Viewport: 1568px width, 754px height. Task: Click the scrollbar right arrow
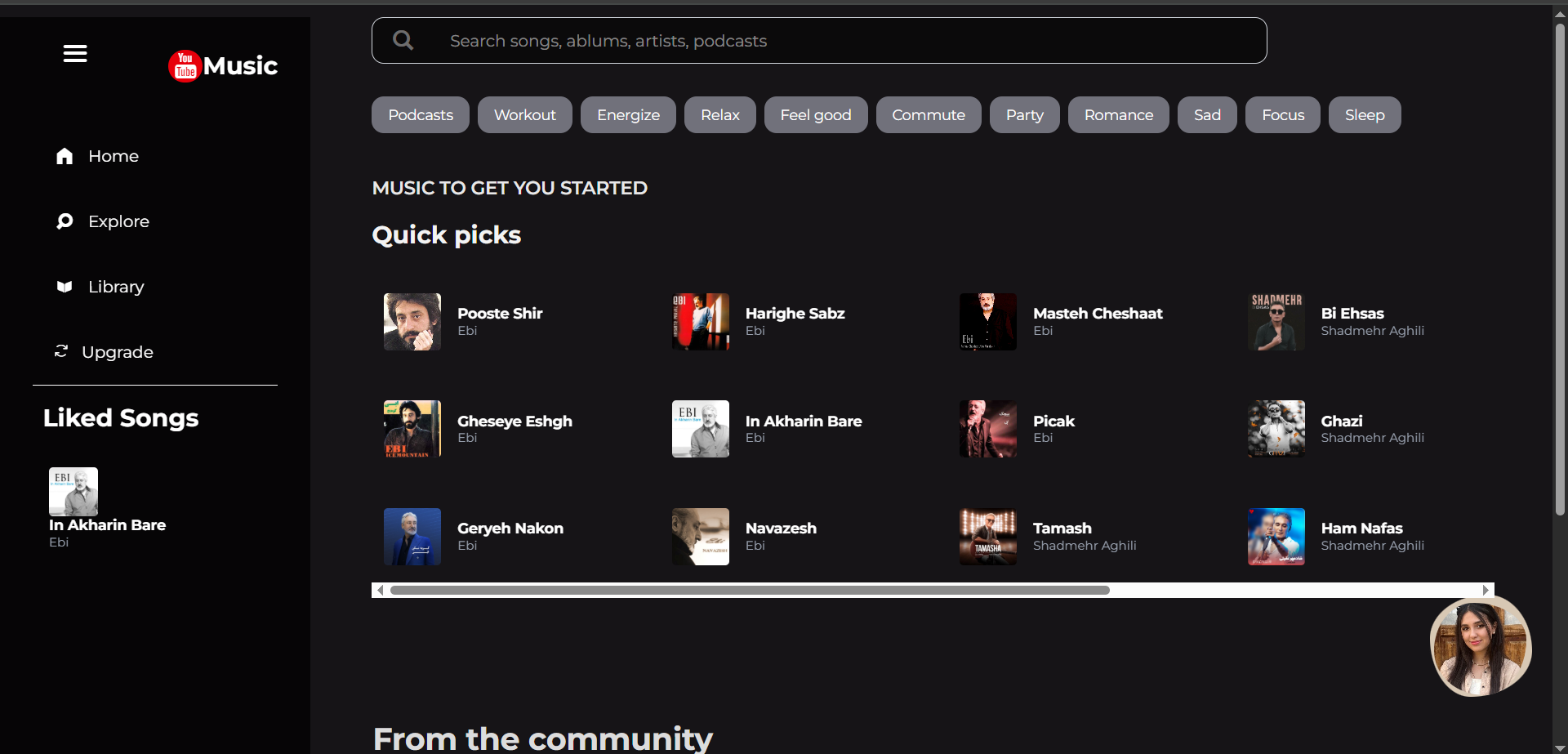tap(1486, 590)
